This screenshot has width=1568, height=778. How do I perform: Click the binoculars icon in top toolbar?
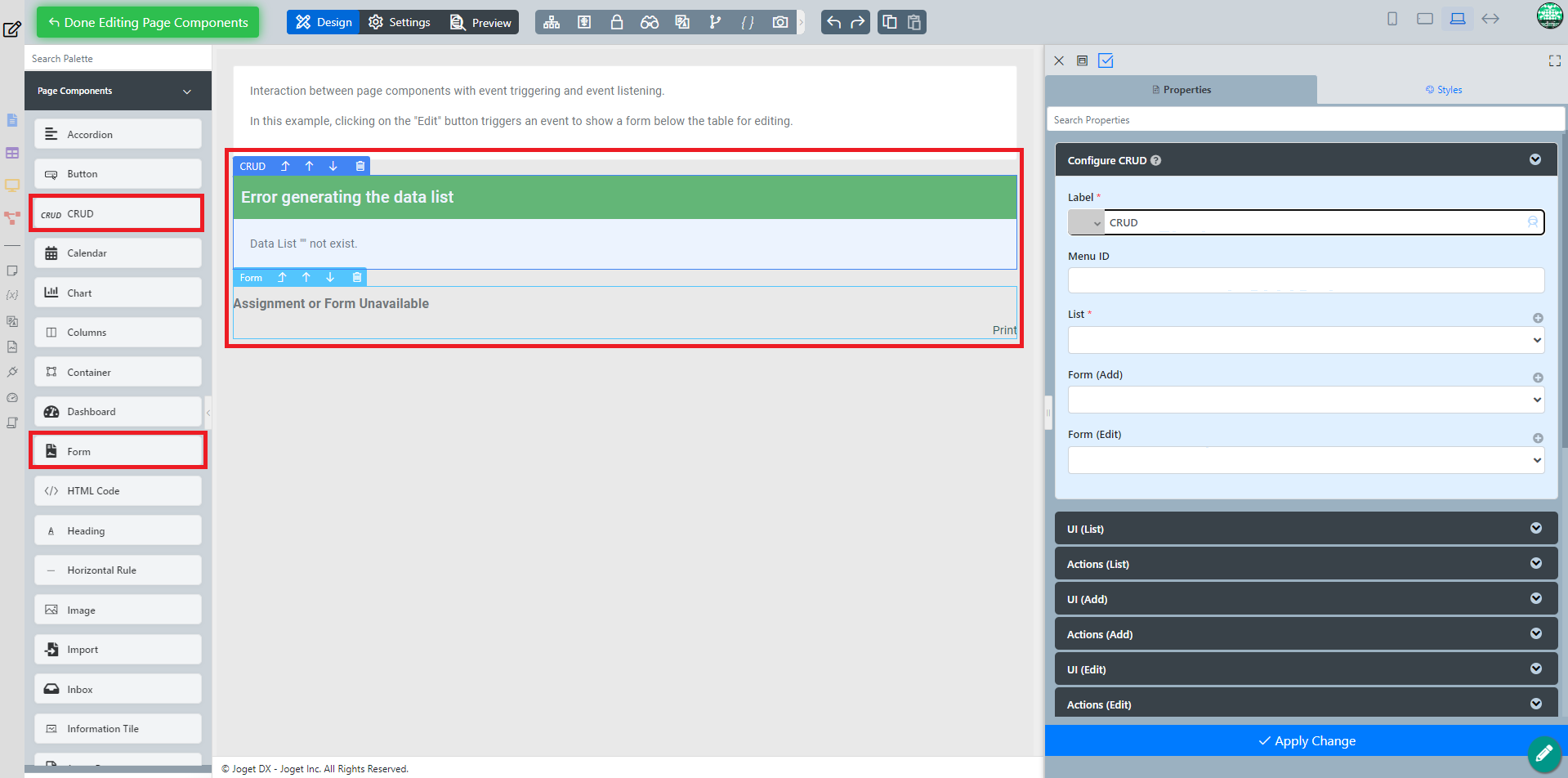point(650,22)
